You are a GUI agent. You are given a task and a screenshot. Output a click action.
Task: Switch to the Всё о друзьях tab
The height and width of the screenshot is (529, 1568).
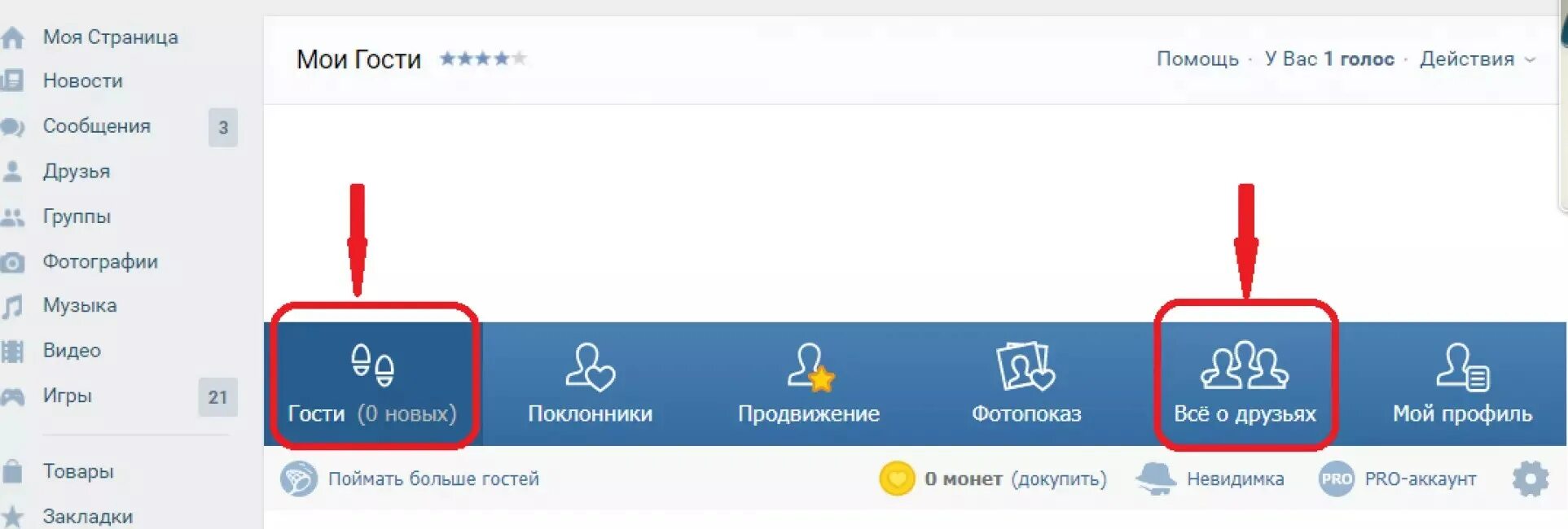point(1245,384)
